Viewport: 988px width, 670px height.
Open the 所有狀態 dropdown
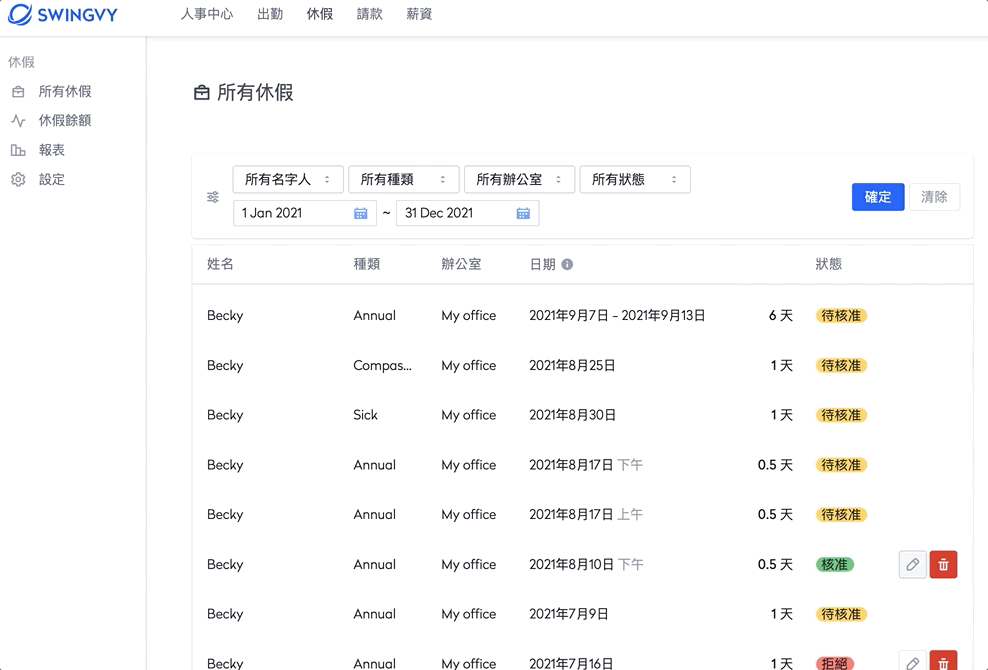[635, 180]
